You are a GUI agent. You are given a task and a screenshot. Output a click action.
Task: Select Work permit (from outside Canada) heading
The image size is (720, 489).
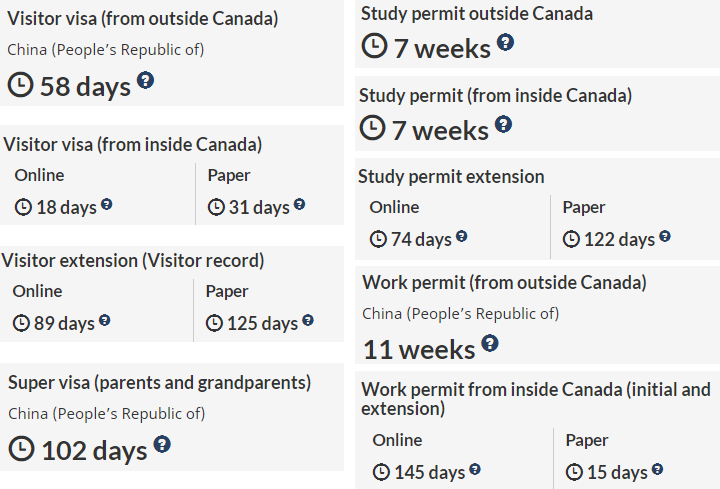click(x=504, y=282)
